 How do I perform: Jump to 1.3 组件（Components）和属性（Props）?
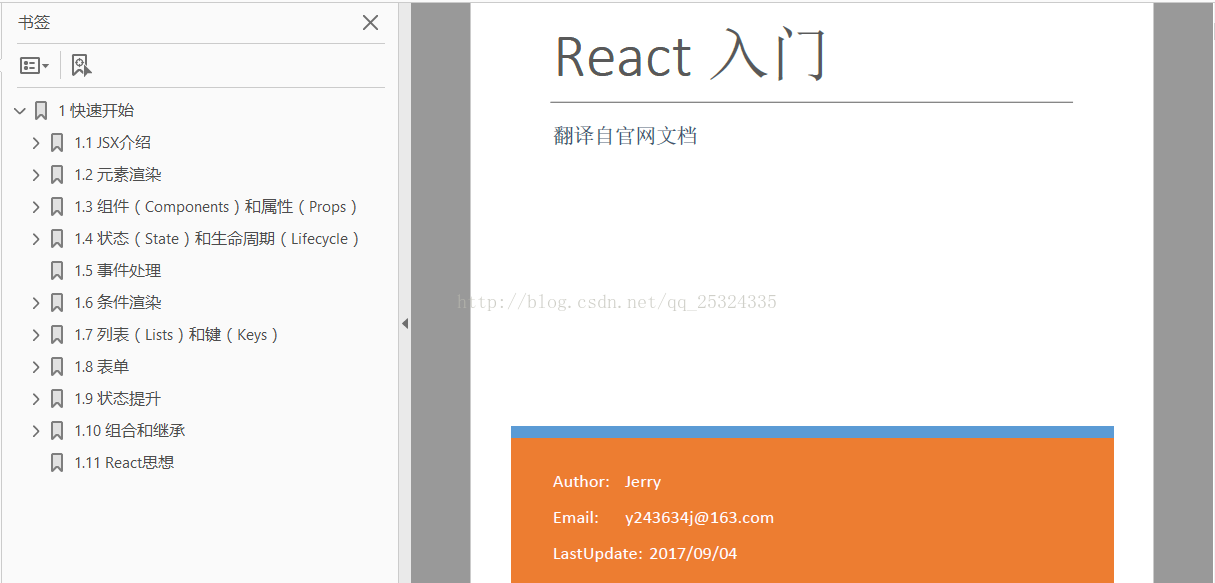point(216,207)
